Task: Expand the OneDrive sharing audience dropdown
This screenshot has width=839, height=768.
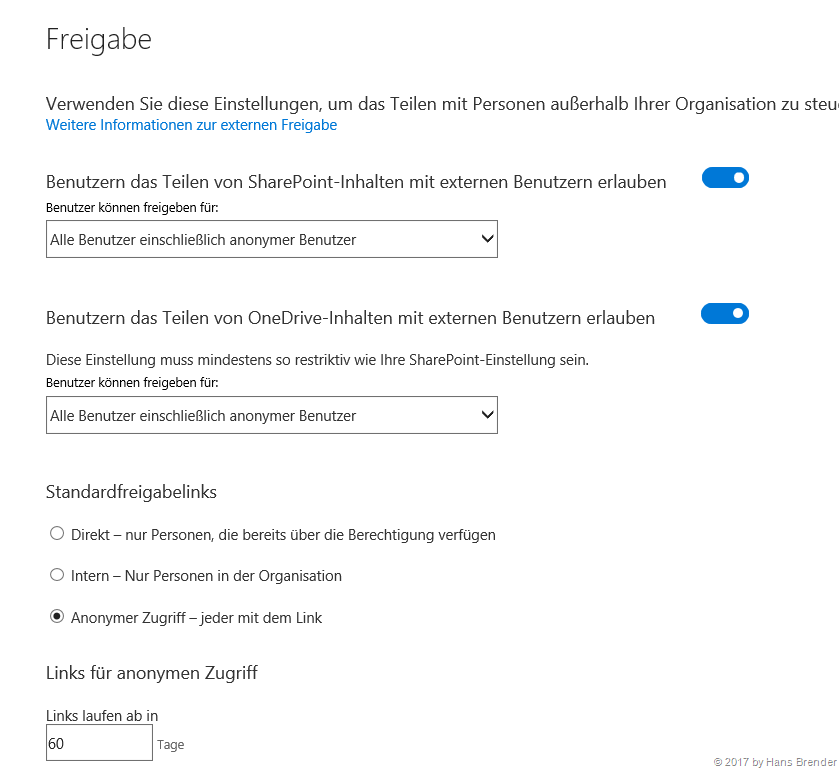Action: click(x=272, y=415)
